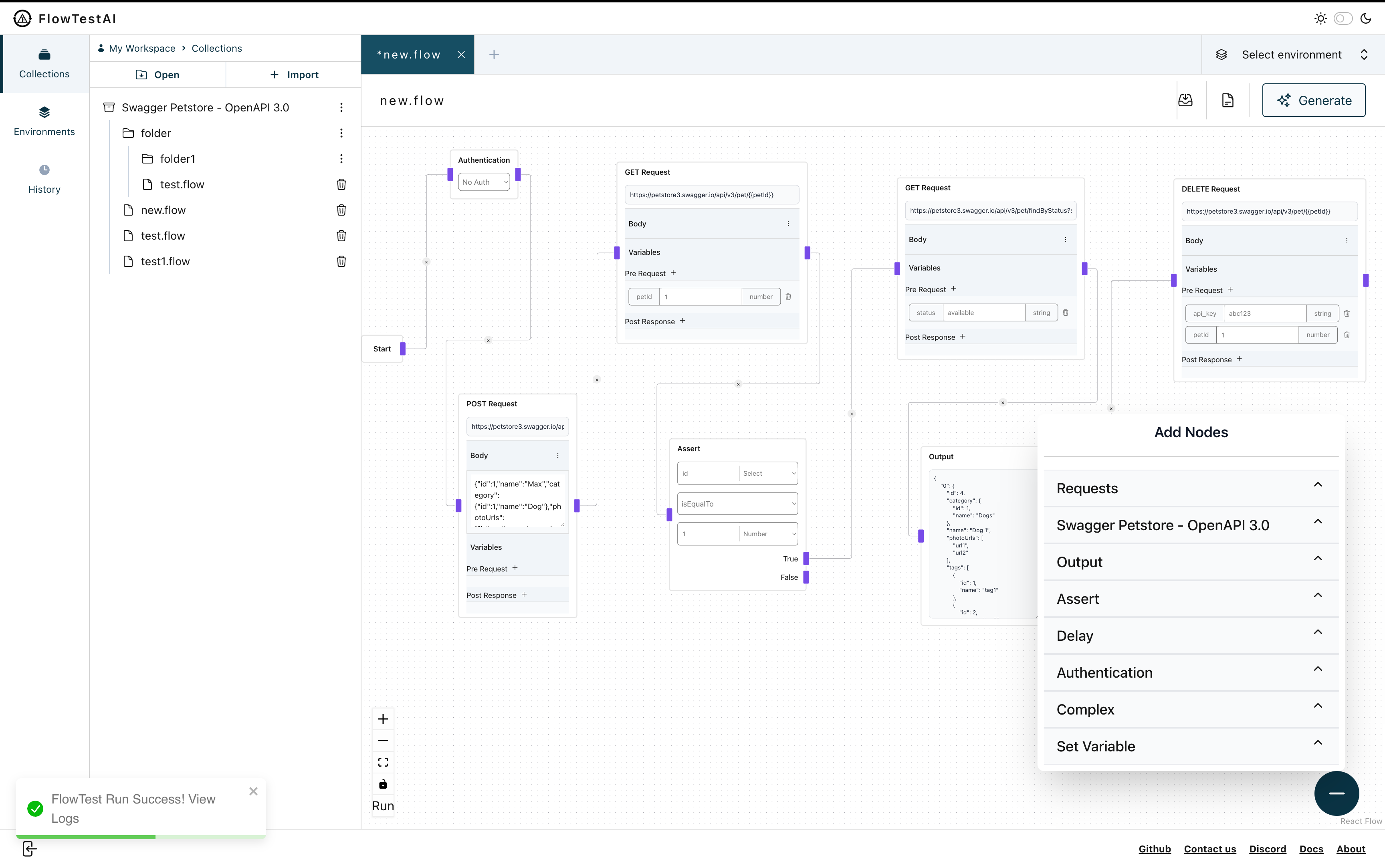Add a new flow tab with plus
Screen dimensions: 1385x868
[494, 55]
